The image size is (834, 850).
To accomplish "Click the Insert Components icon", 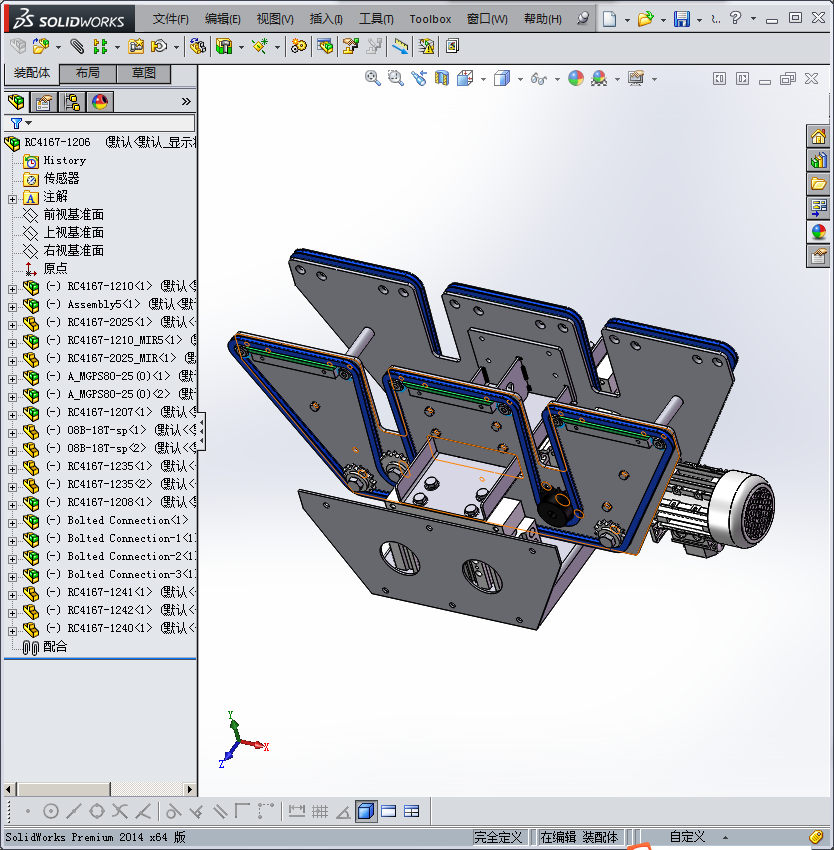I will (x=41, y=47).
